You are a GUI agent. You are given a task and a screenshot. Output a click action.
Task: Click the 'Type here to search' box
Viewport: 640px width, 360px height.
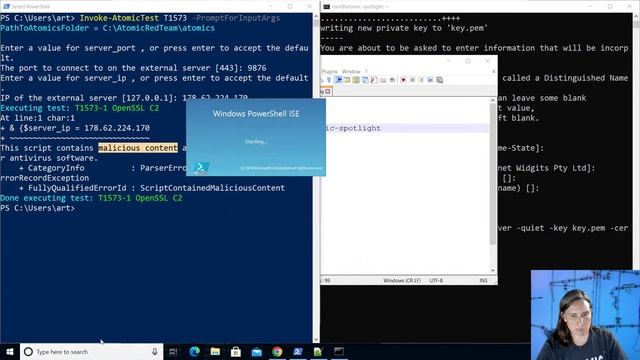pyautogui.click(x=91, y=352)
